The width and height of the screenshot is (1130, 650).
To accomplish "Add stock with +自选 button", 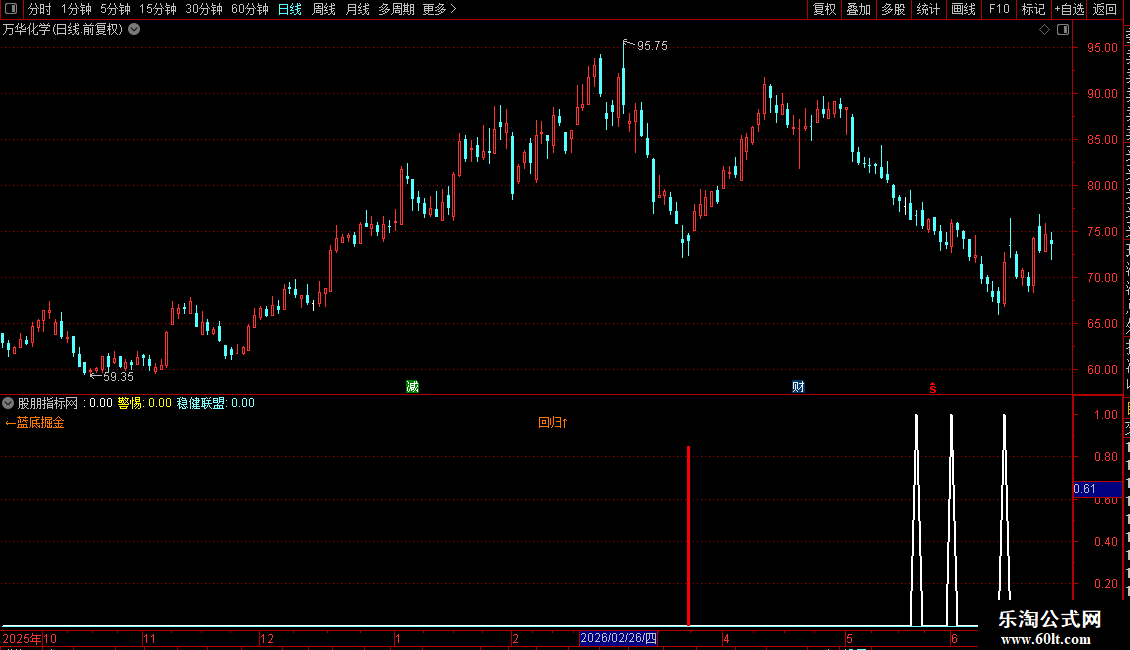I will pos(1069,9).
